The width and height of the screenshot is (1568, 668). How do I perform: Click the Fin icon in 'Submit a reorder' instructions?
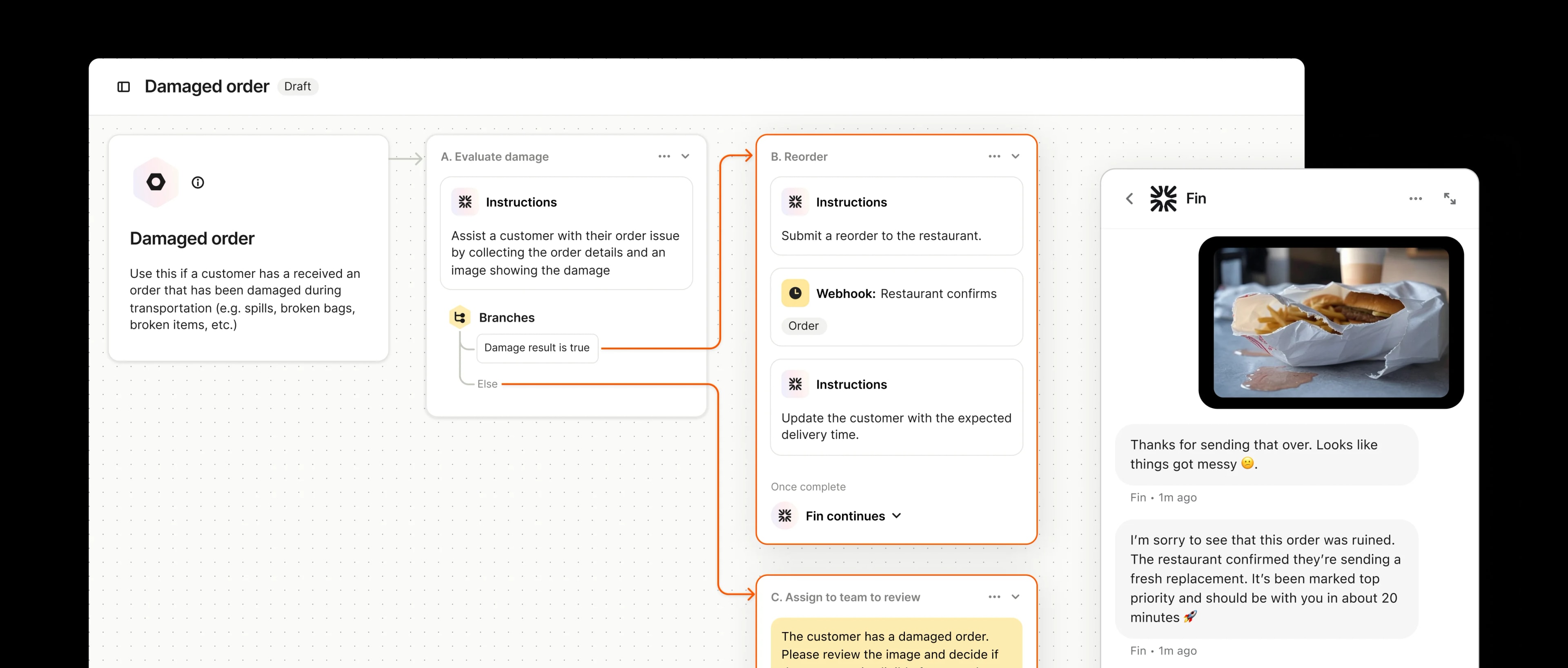pyautogui.click(x=795, y=202)
